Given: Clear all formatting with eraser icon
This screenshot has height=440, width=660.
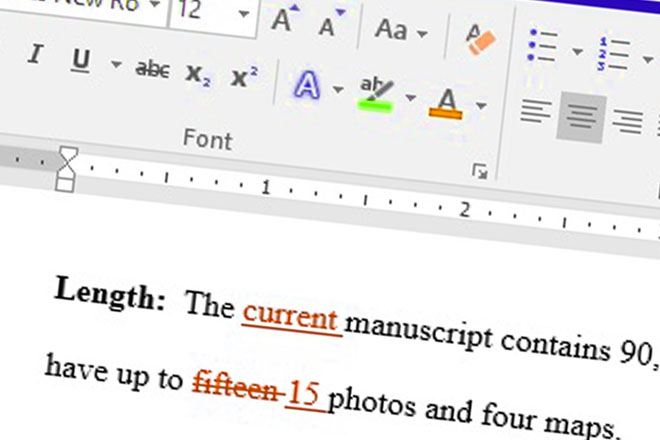Looking at the screenshot, I should tap(479, 38).
